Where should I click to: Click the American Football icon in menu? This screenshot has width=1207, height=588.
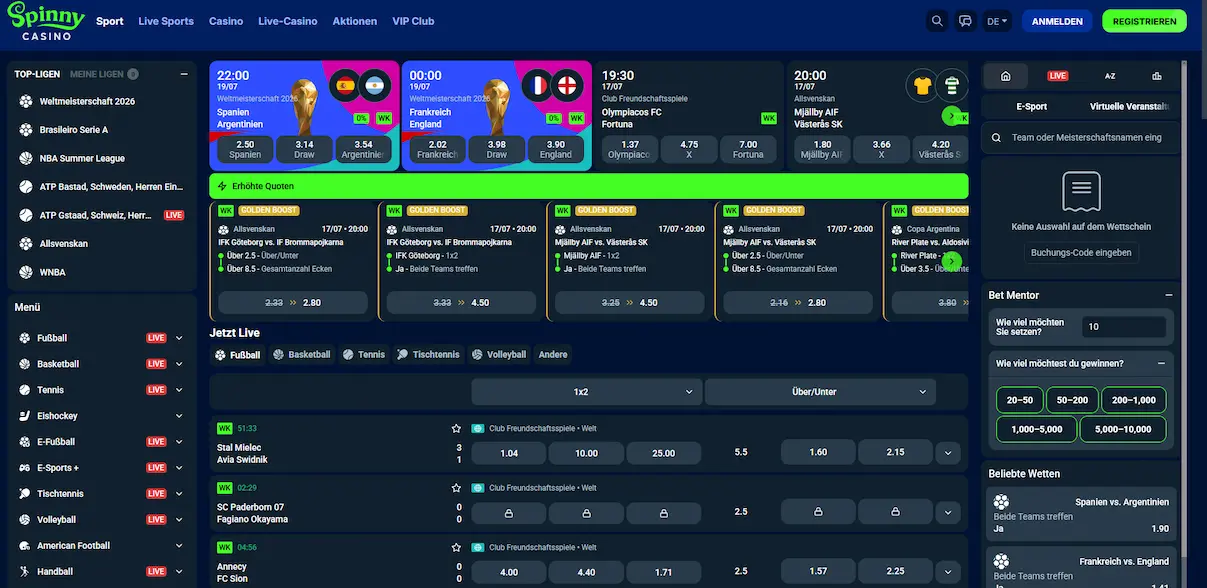[x=26, y=546]
